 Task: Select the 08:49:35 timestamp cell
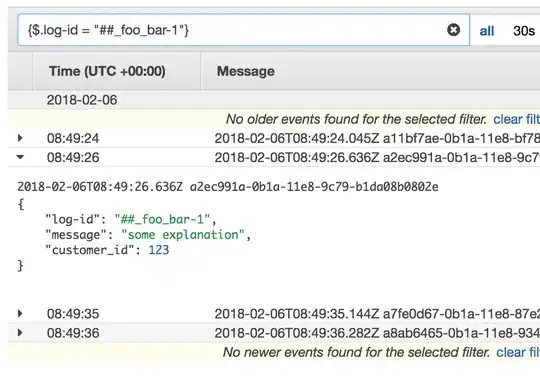(x=73, y=314)
